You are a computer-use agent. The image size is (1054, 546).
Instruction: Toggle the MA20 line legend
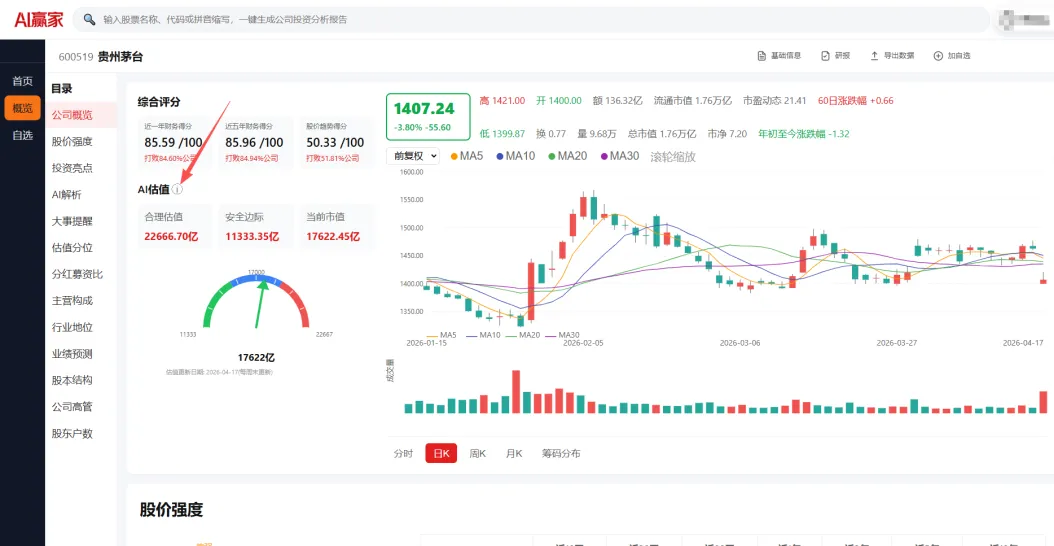pos(568,156)
